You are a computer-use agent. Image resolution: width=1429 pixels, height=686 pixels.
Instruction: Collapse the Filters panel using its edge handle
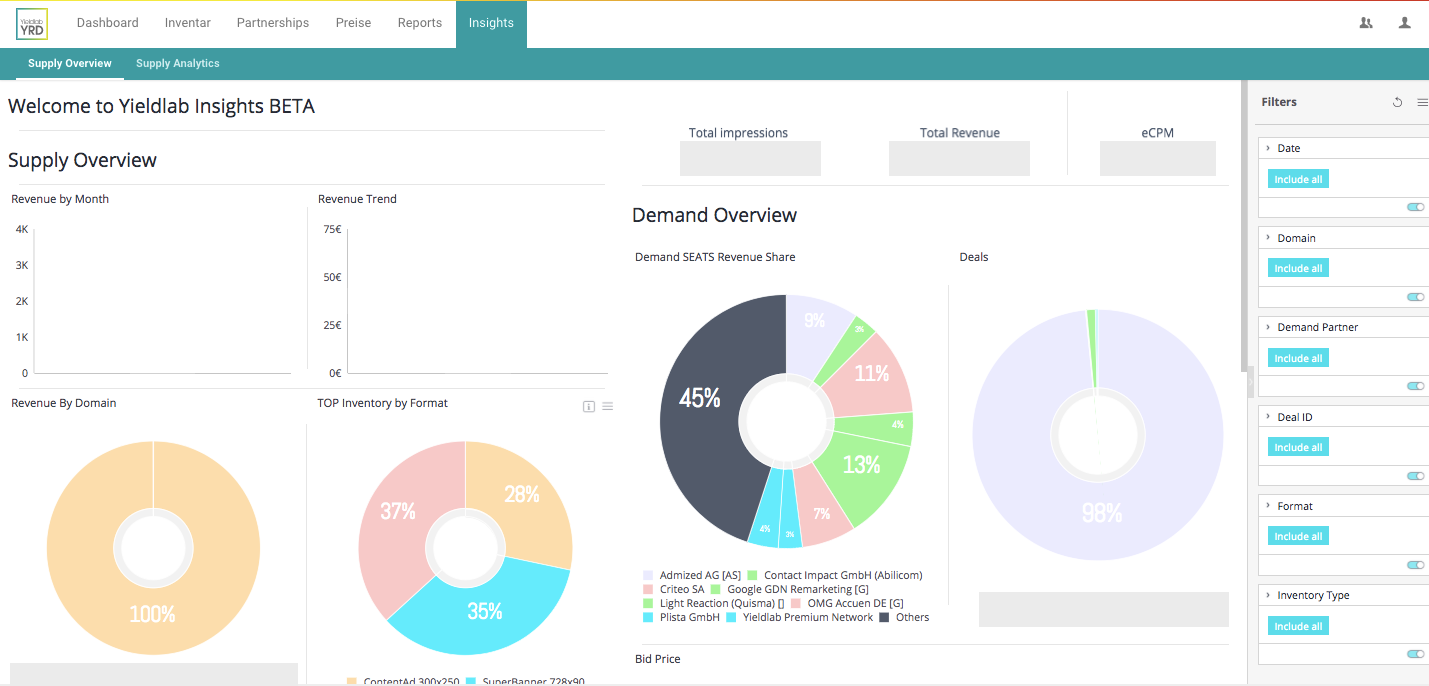tap(1250, 382)
